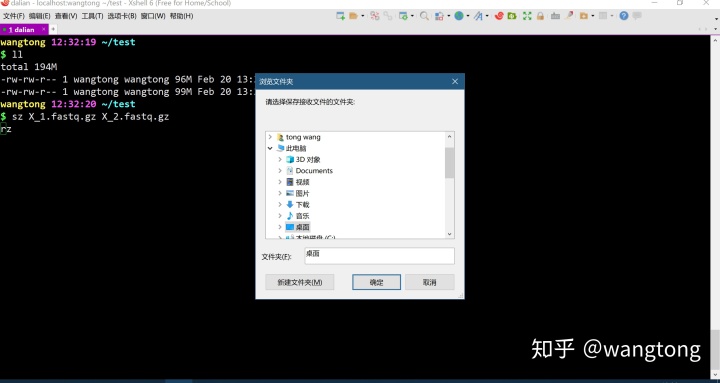Click folder tree scrollbar down arrow
The width and height of the screenshot is (720, 383).
click(450, 234)
